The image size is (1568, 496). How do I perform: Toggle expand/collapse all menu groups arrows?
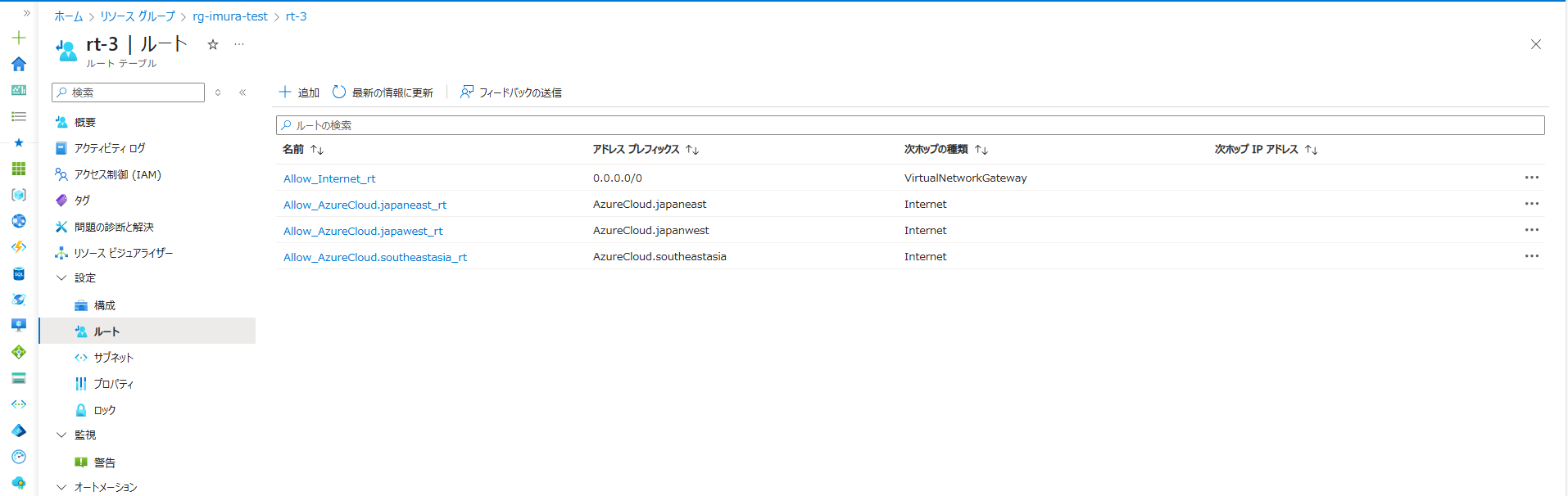218,92
